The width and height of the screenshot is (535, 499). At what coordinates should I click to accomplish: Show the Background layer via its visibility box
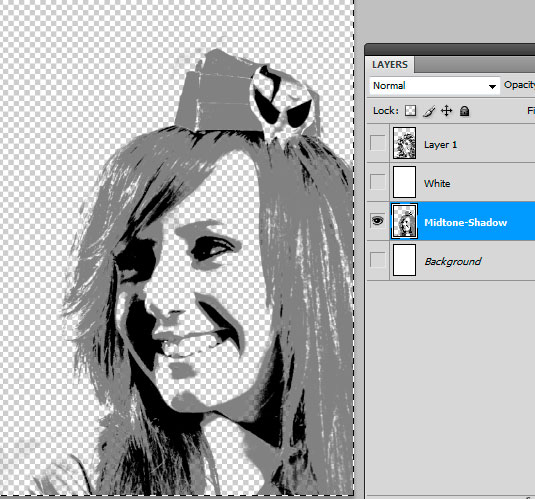click(x=377, y=260)
